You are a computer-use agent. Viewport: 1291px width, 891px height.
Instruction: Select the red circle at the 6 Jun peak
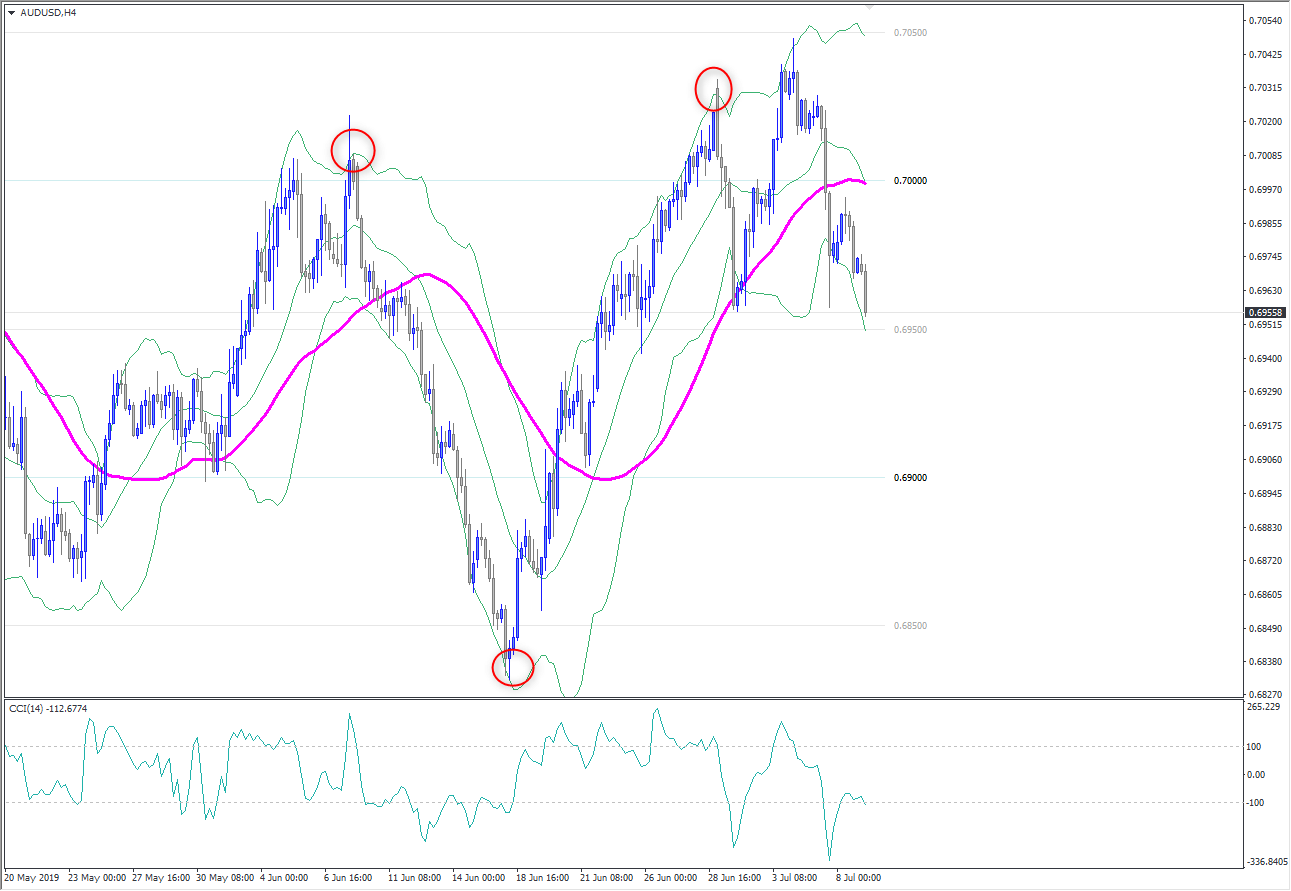point(353,150)
